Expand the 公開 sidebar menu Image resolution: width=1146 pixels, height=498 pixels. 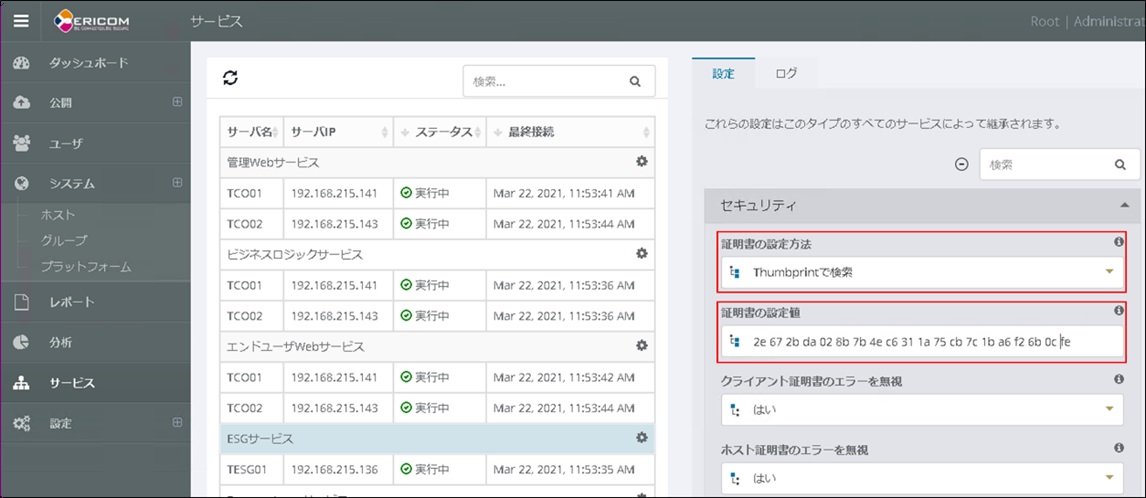coord(177,102)
